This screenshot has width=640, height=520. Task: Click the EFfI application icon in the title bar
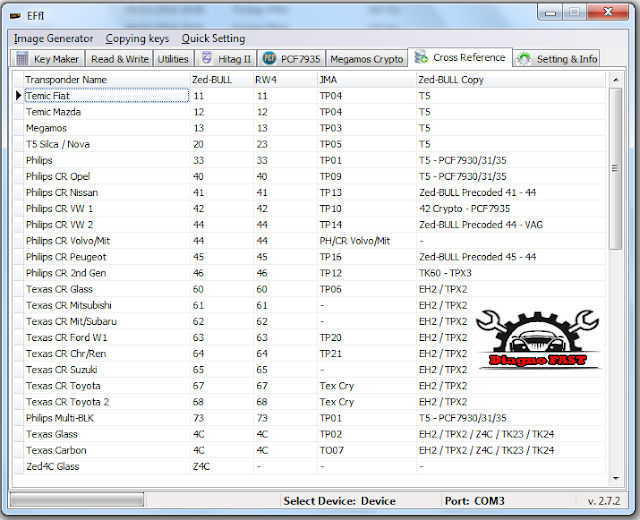click(x=16, y=16)
